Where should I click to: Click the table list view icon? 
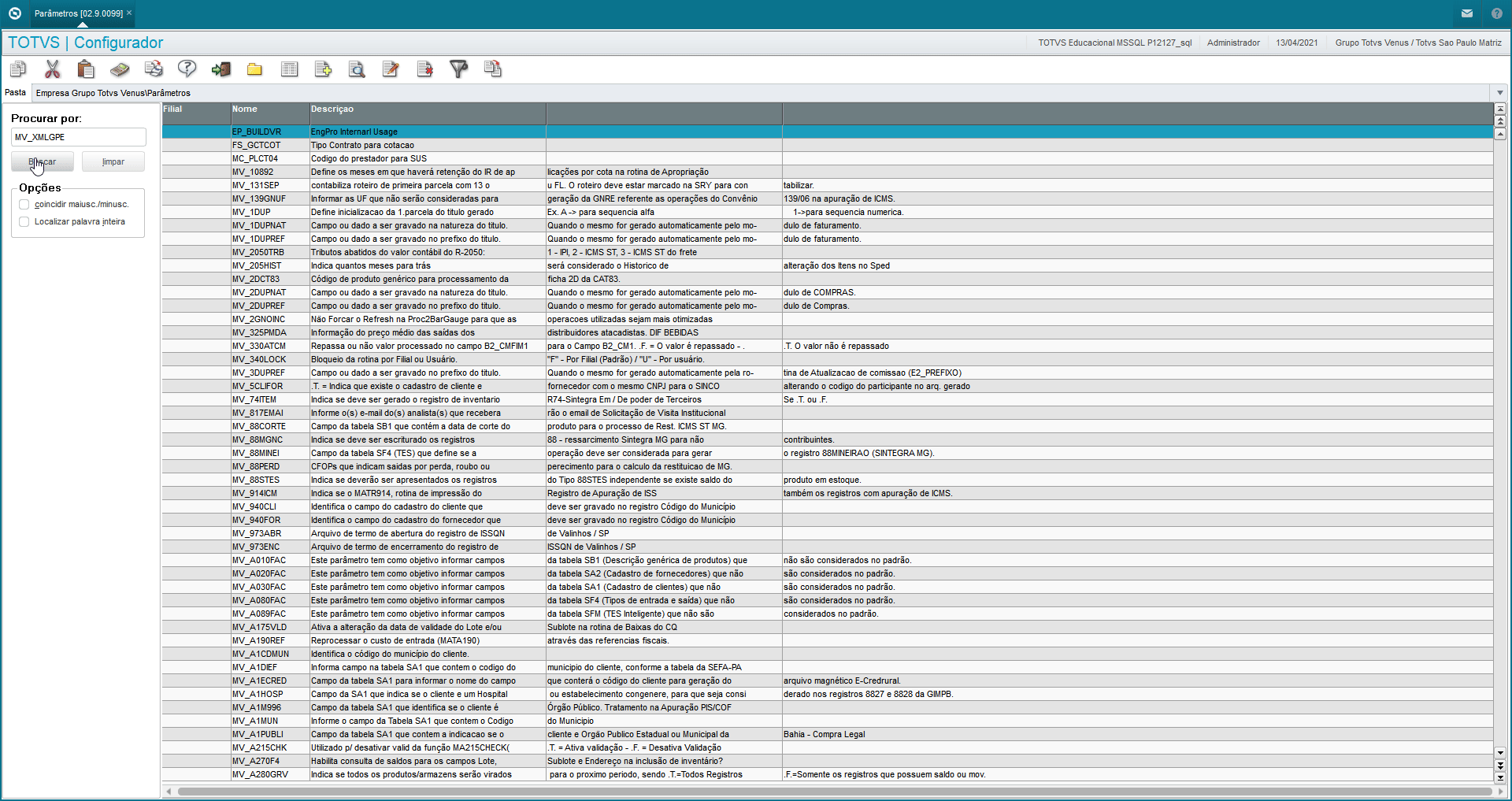click(x=290, y=69)
